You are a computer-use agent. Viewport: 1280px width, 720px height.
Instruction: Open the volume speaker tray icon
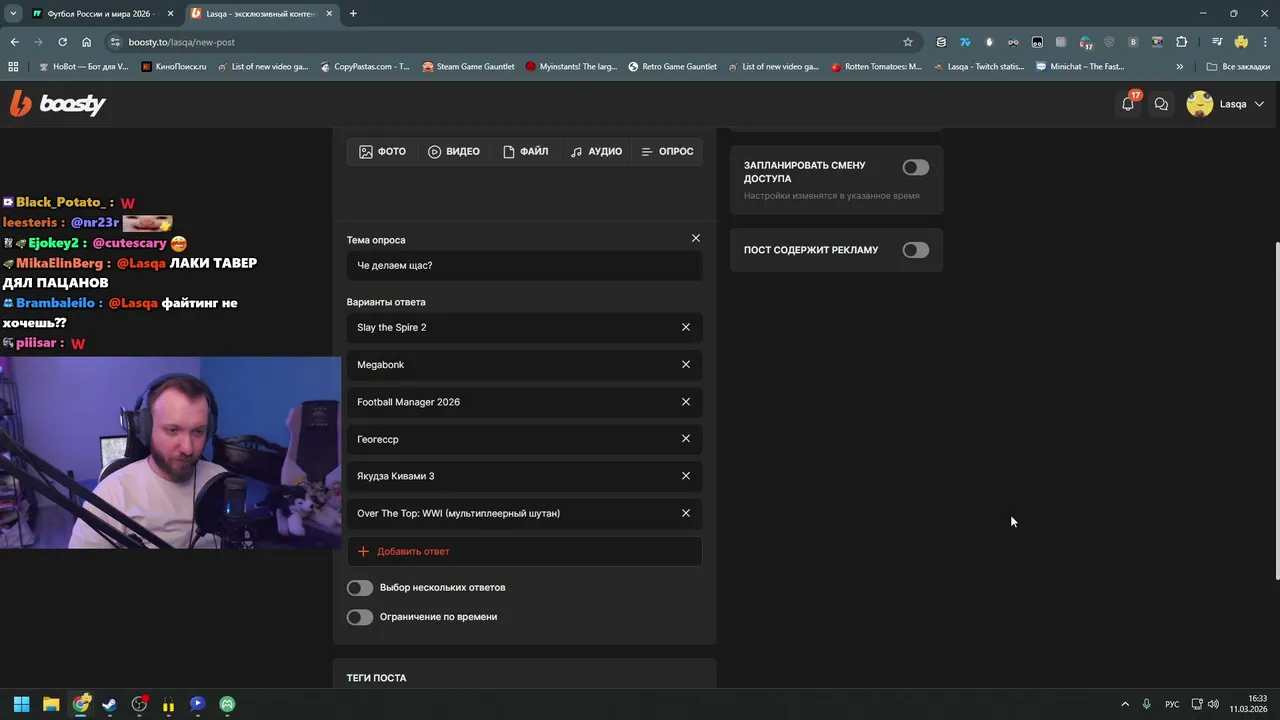[x=1213, y=704]
